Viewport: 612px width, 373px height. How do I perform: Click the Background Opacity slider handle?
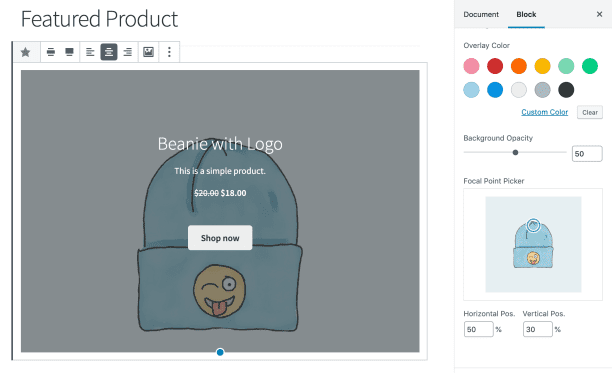[x=515, y=153]
